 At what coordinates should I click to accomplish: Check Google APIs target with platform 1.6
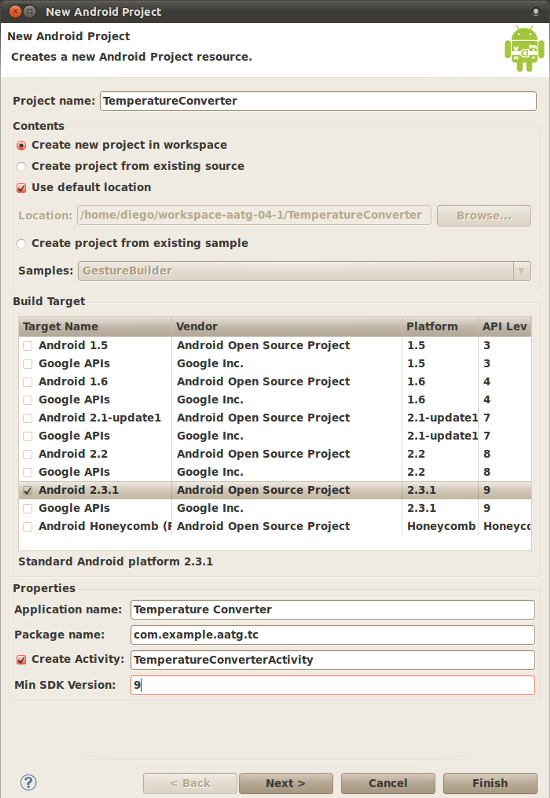pos(27,401)
